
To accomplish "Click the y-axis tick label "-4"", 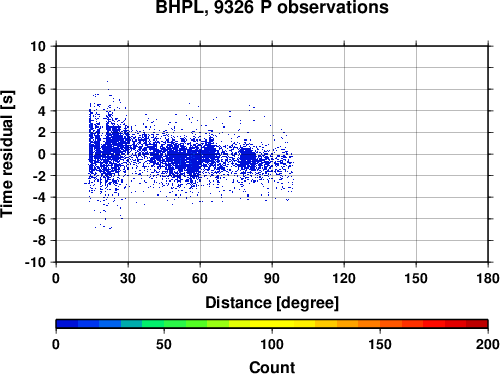I will pyautogui.click(x=39, y=197).
